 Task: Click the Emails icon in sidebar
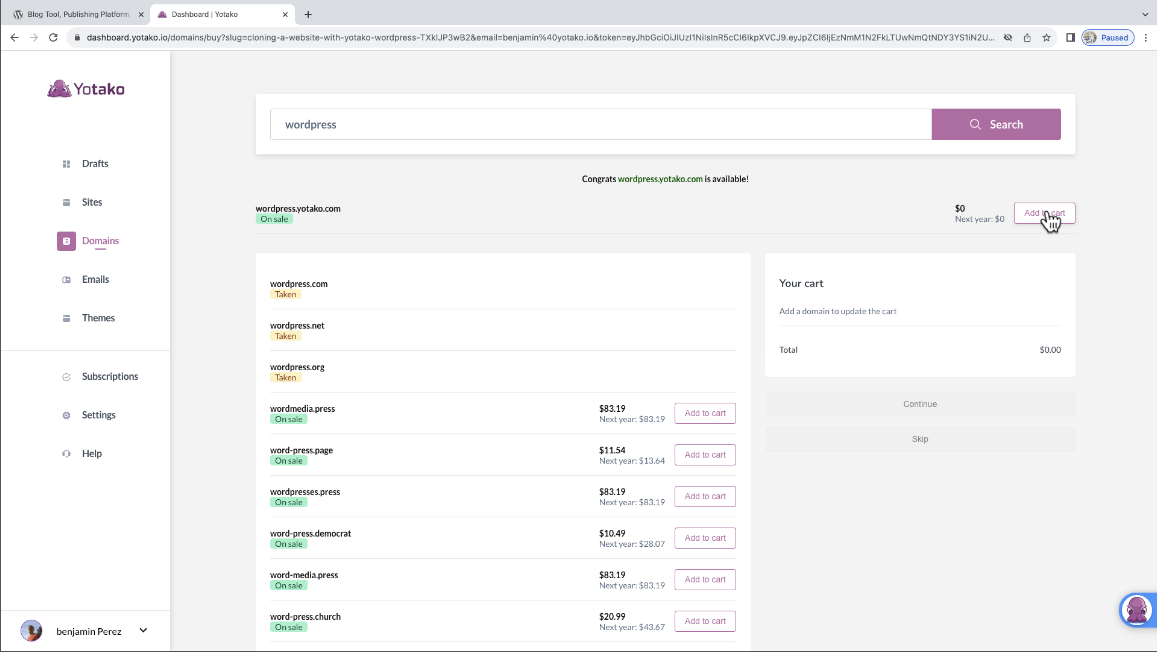point(66,280)
